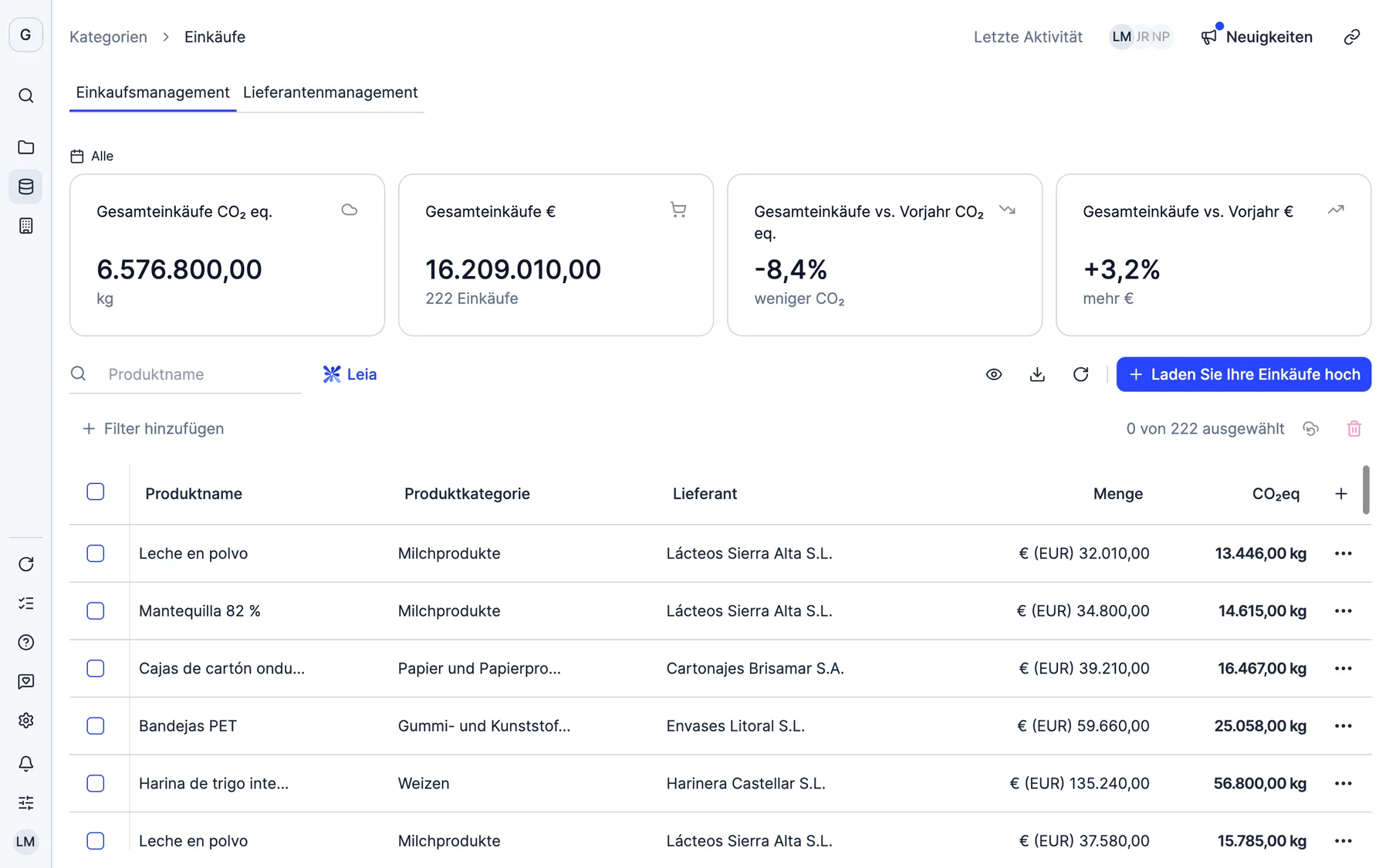
Task: Open Letzte Aktivität
Action: pyautogui.click(x=1028, y=37)
